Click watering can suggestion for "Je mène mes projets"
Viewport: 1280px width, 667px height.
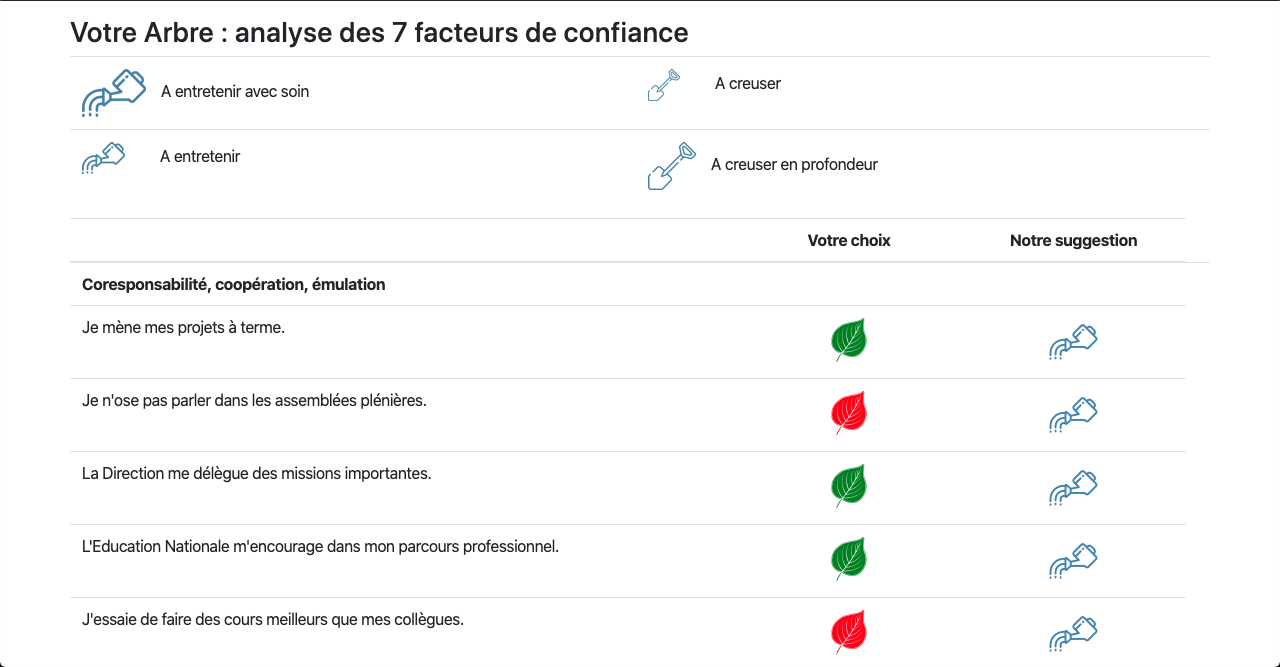click(1073, 342)
